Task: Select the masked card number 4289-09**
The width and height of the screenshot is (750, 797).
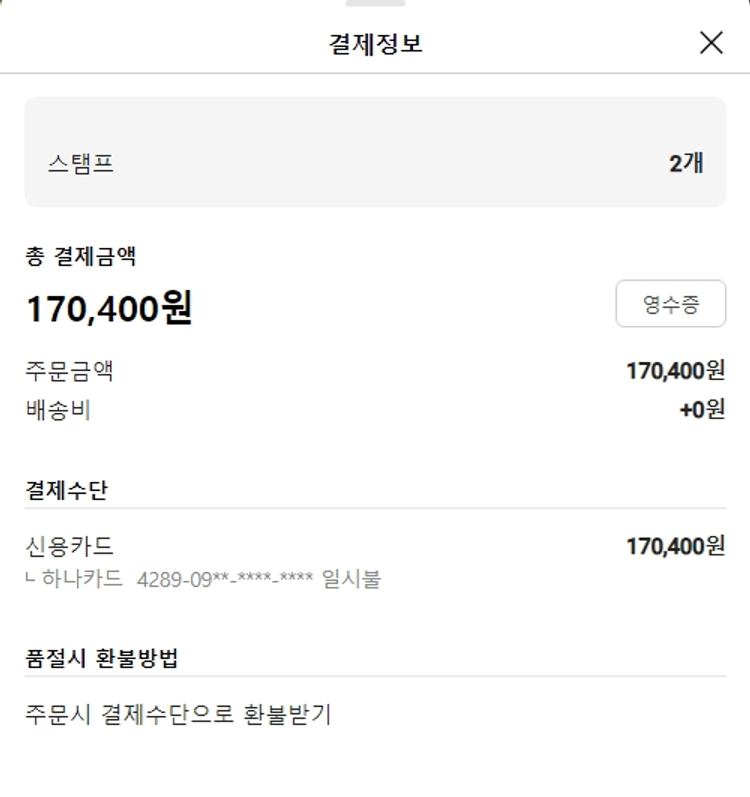Action: [x=225, y=580]
